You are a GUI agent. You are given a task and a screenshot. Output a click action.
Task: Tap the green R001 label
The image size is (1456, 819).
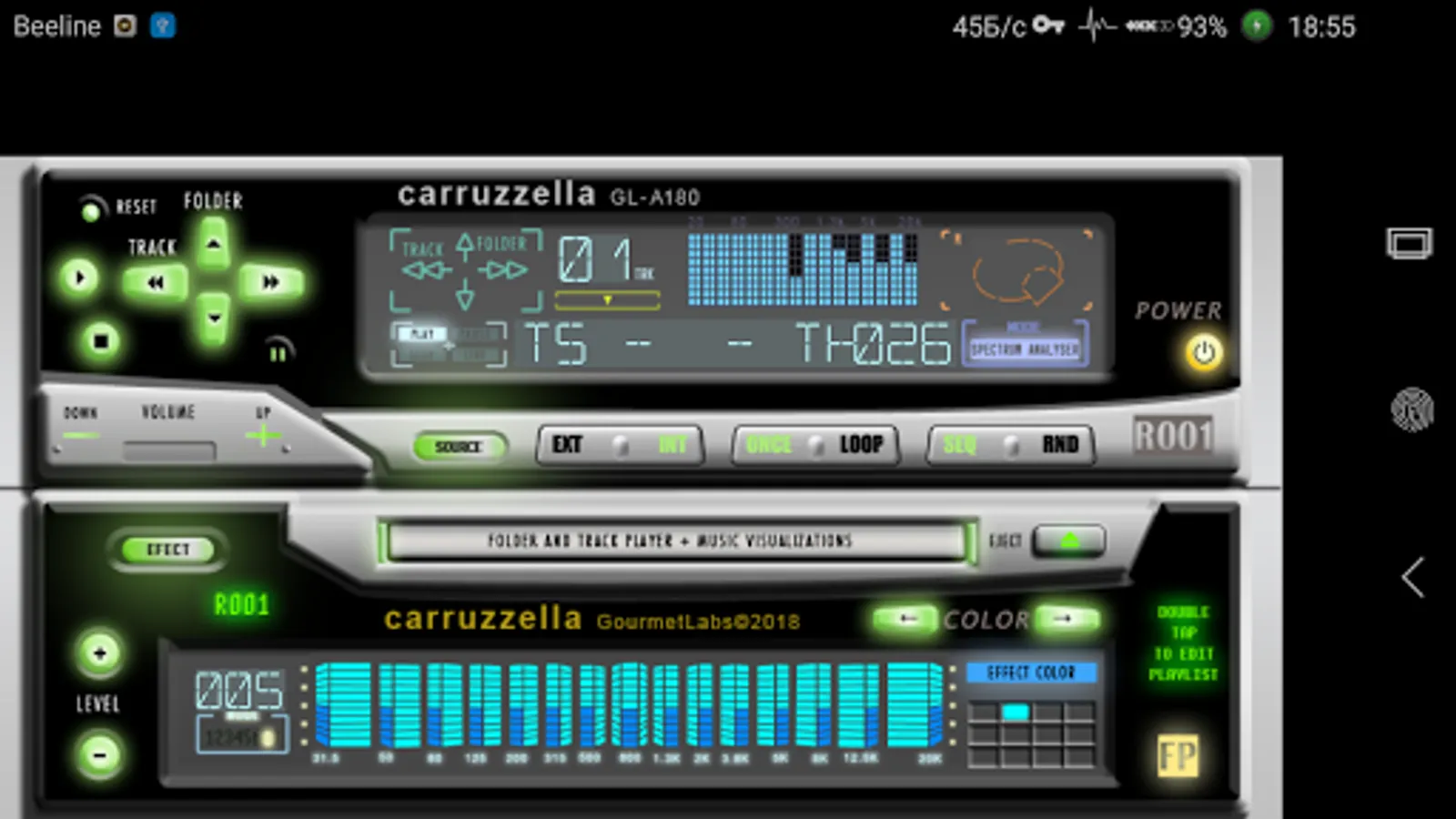241,604
